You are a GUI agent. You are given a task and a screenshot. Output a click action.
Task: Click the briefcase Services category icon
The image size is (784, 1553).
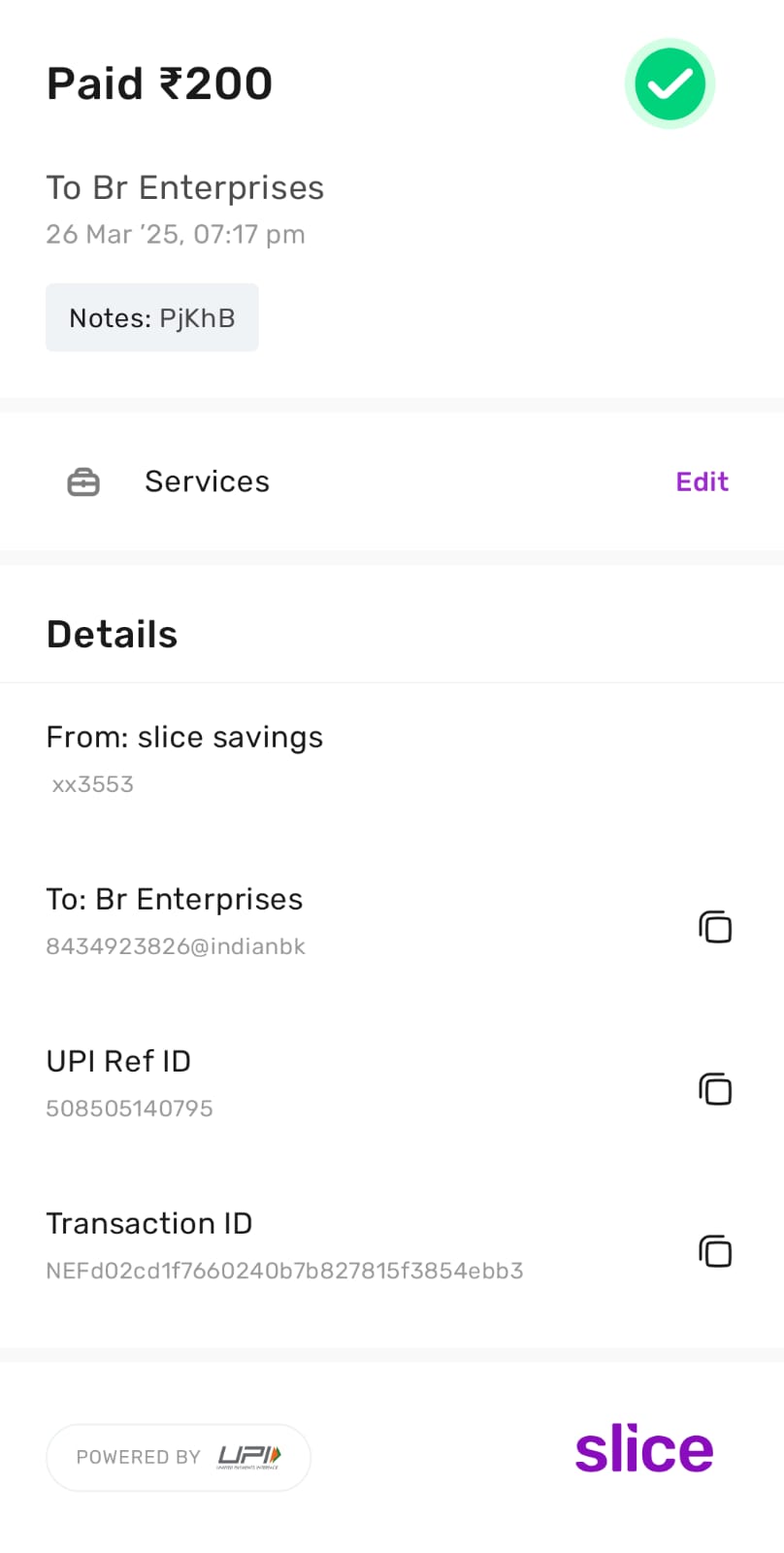83,481
